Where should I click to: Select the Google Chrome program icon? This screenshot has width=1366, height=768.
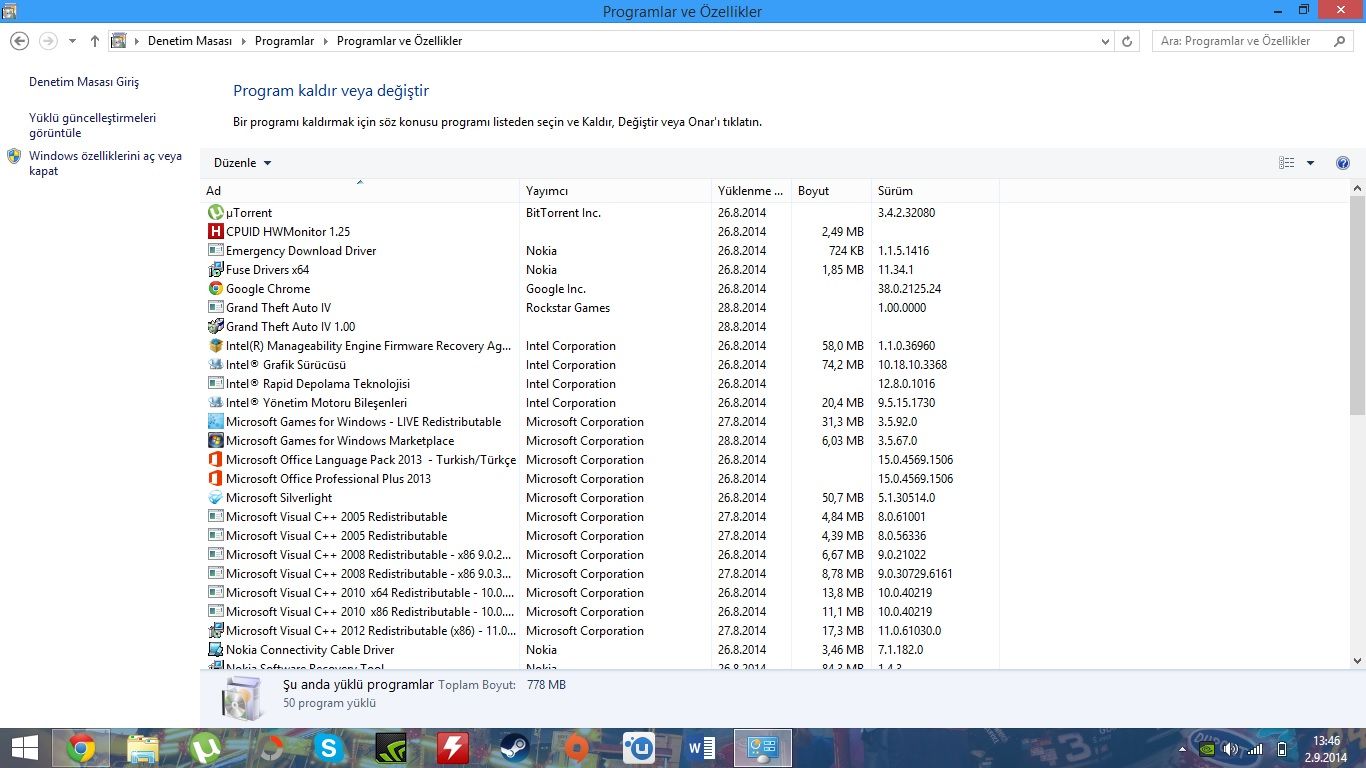pos(215,289)
